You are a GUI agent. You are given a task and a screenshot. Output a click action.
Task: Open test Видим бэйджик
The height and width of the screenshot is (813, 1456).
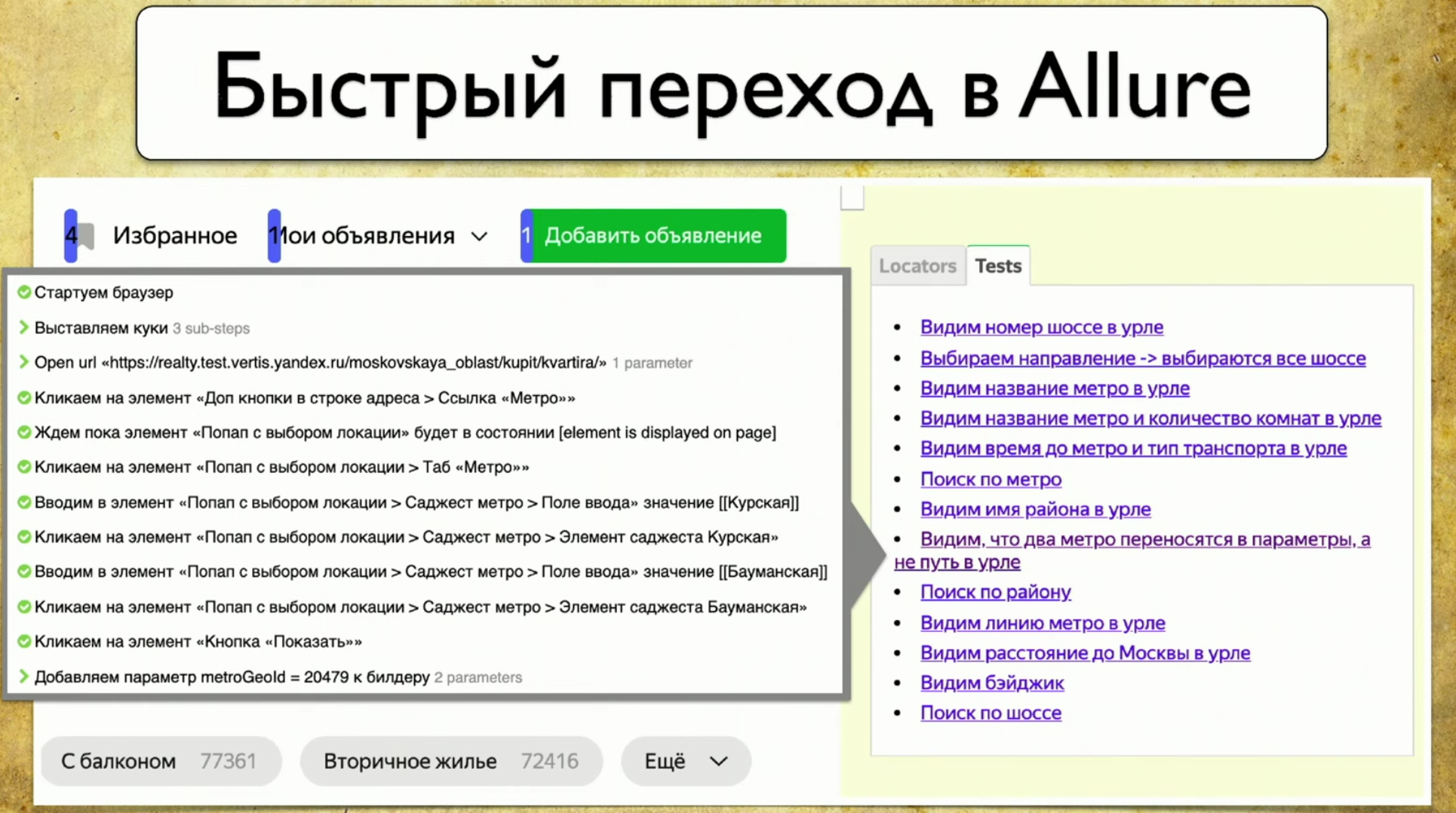tap(992, 683)
